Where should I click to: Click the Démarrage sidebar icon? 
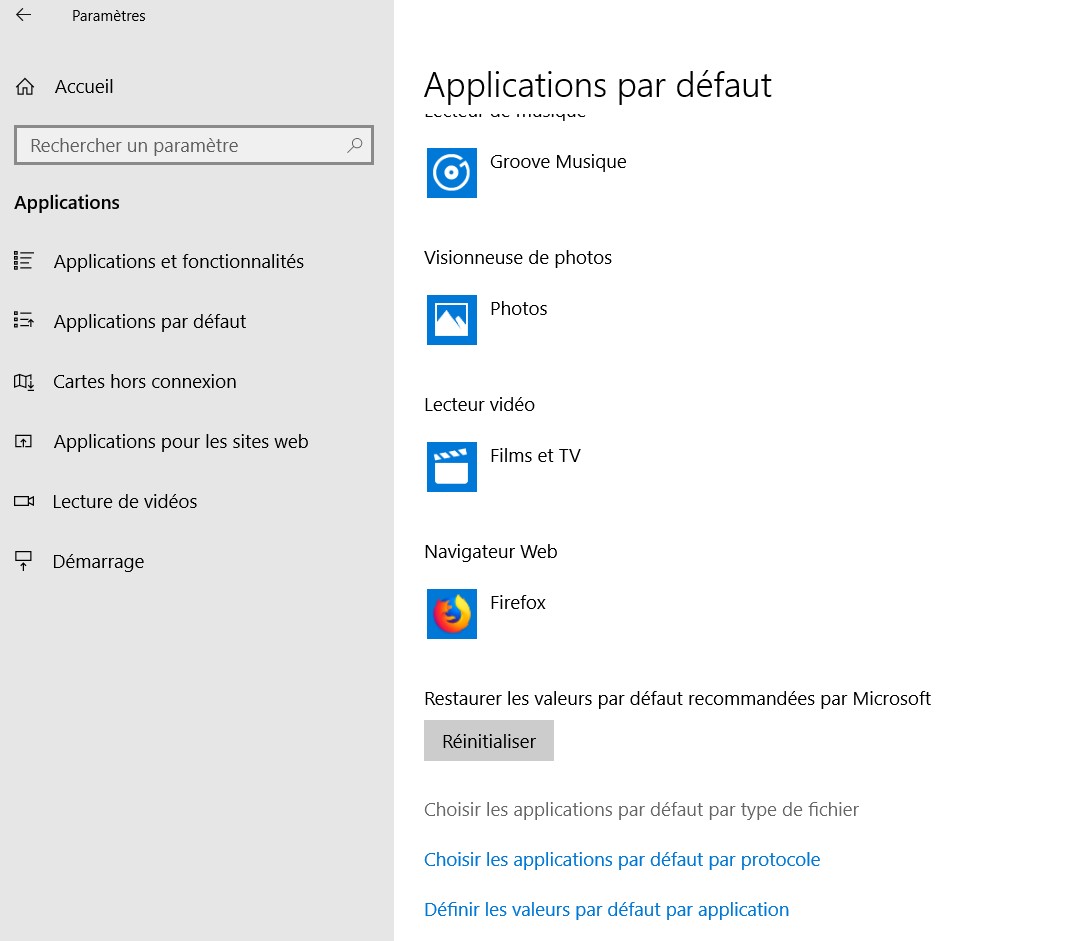click(24, 562)
